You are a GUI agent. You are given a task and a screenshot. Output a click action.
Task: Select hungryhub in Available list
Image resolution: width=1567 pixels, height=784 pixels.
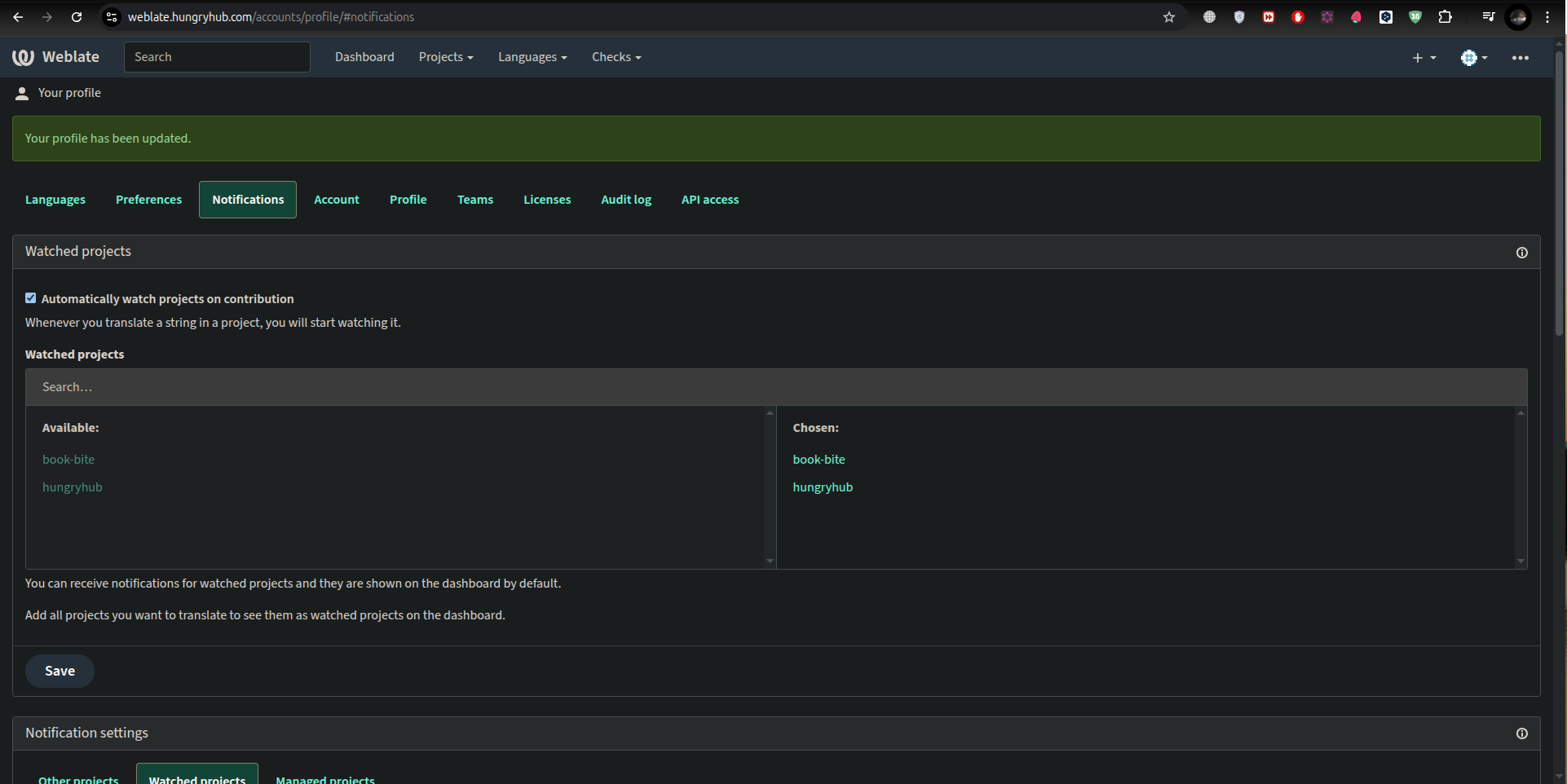tap(73, 487)
